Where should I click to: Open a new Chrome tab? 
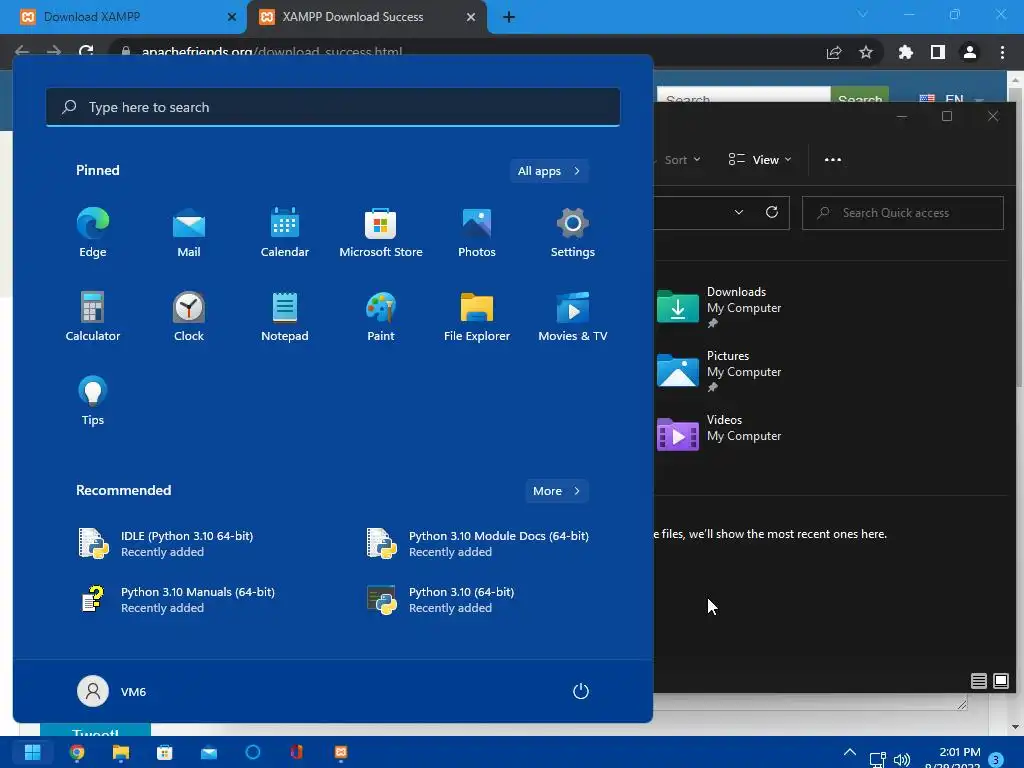point(509,17)
